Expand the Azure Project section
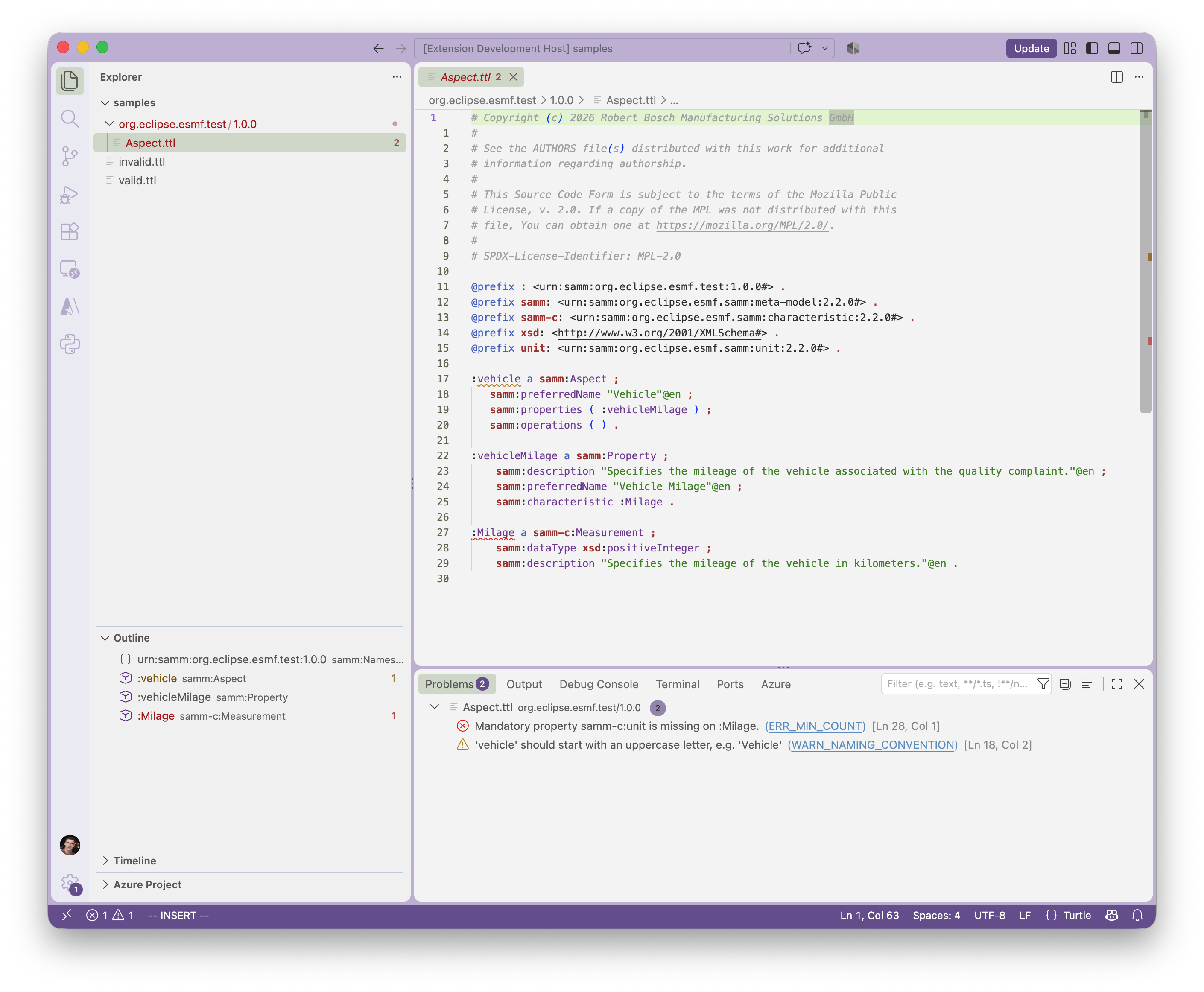The height and width of the screenshot is (992, 1204). coord(105,884)
